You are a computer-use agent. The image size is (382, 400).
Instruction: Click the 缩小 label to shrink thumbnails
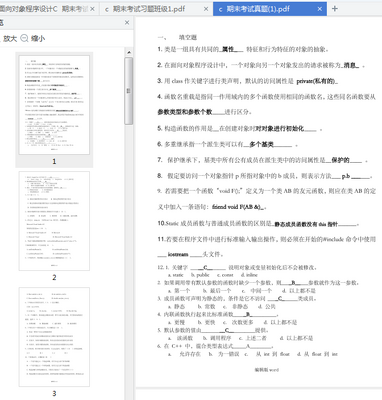point(38,39)
